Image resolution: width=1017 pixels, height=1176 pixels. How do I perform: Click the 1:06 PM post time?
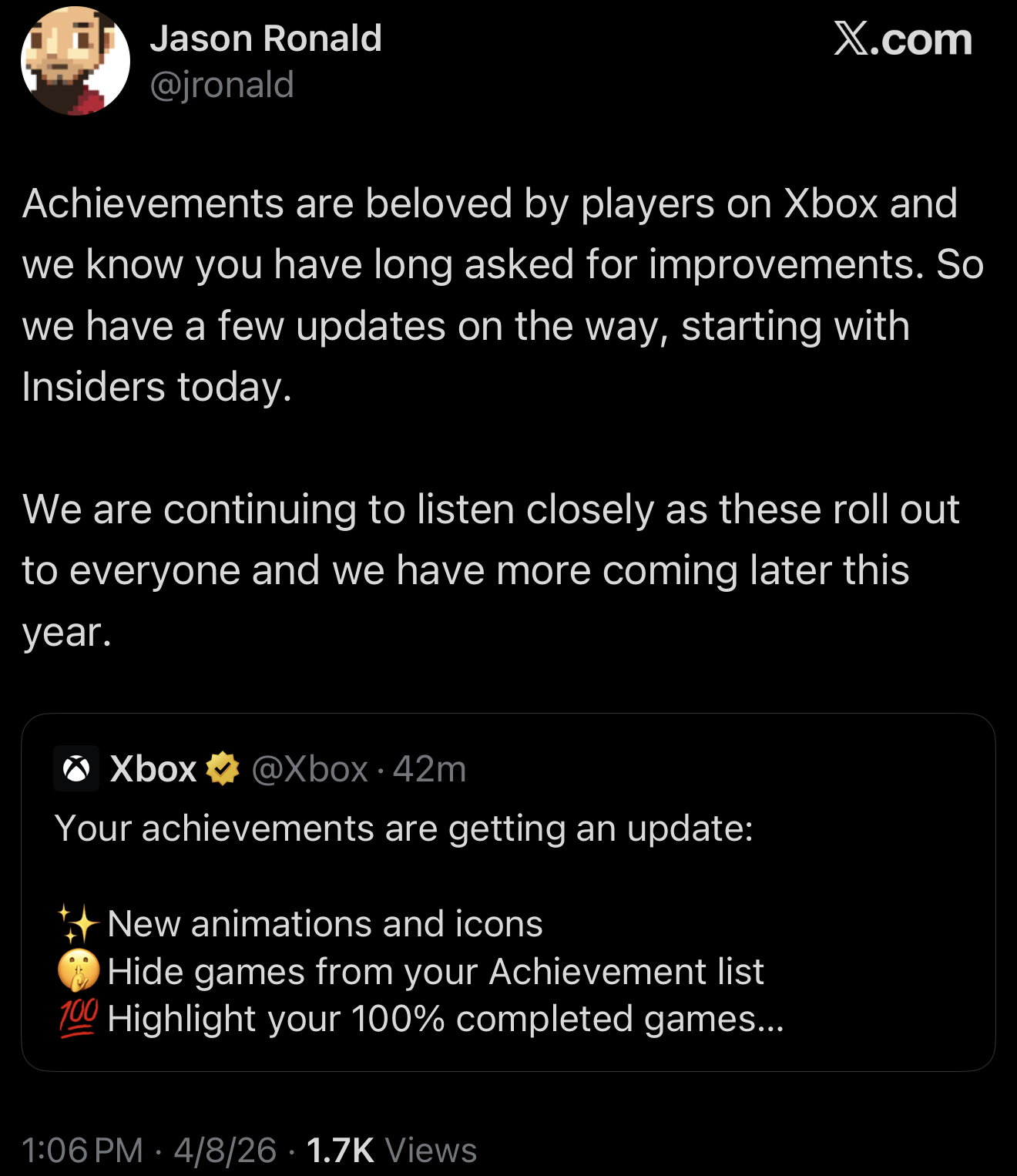pos(82,1151)
